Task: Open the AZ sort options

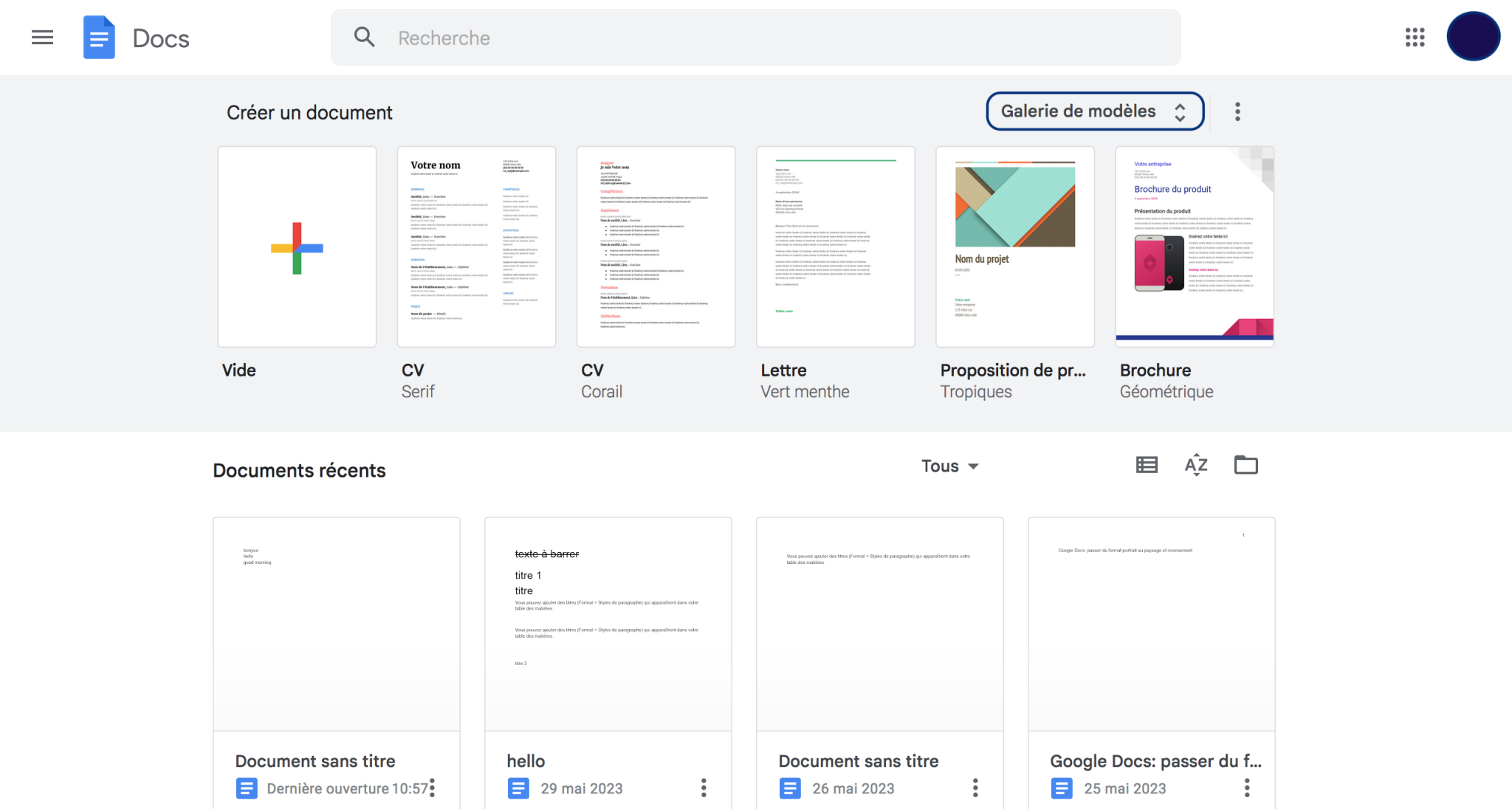Action: [1196, 465]
